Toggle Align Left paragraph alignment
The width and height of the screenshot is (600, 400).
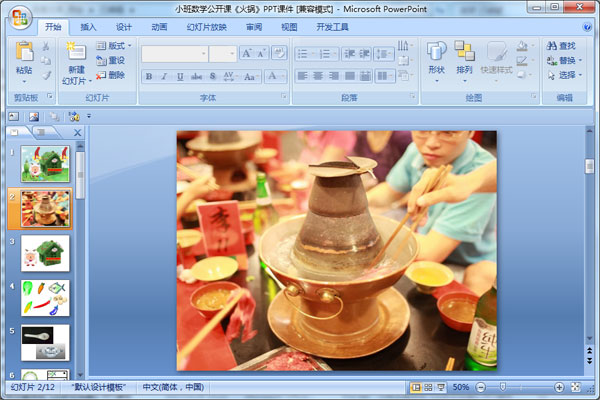coord(302,76)
